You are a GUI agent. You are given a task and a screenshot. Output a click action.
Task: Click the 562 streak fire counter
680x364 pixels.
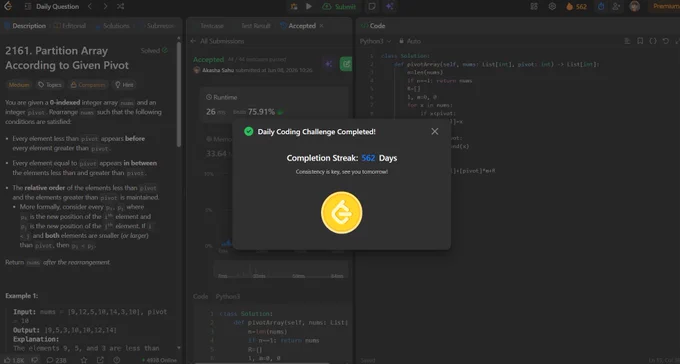[x=576, y=7]
